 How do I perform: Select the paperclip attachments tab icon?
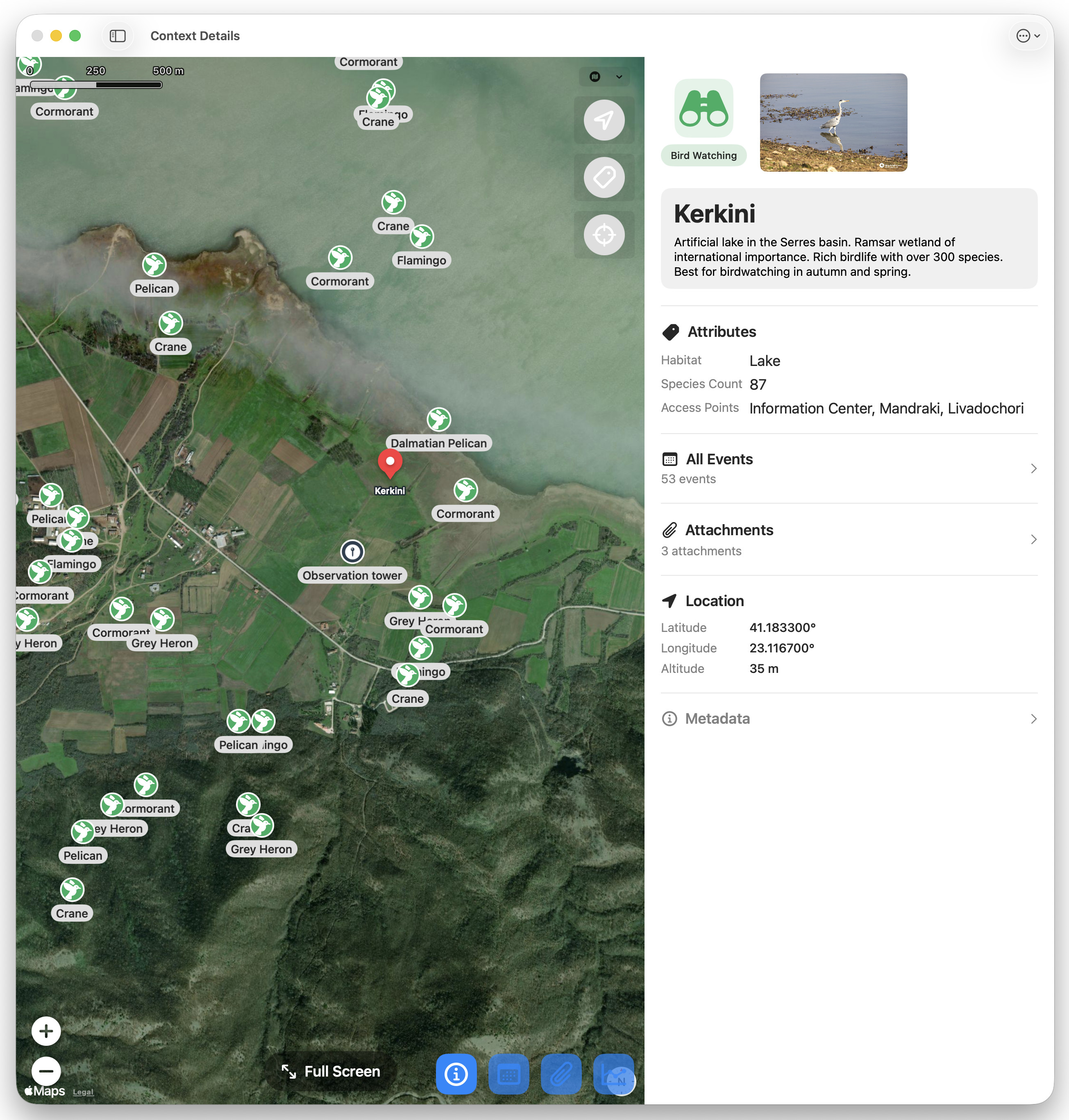(x=561, y=1074)
